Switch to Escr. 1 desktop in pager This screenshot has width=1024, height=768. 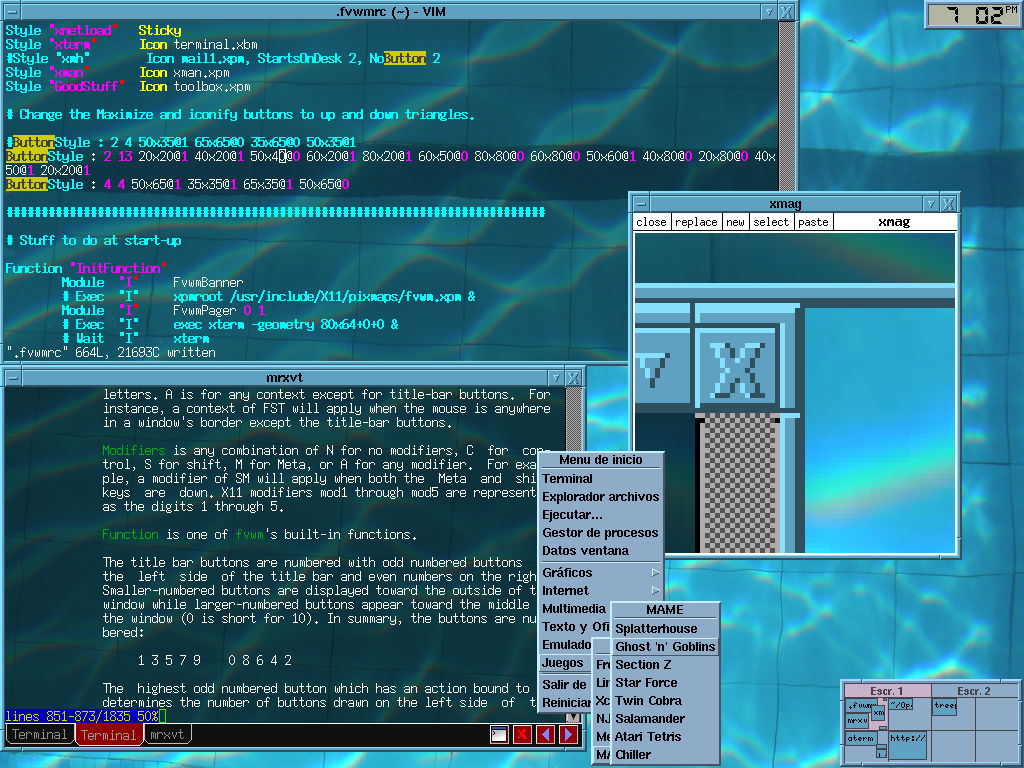887,691
